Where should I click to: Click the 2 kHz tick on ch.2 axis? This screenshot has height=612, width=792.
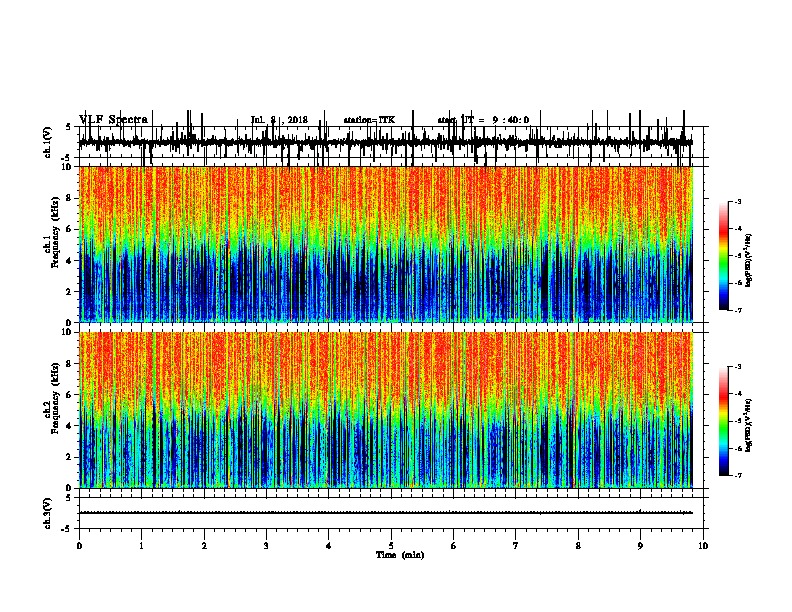point(70,457)
